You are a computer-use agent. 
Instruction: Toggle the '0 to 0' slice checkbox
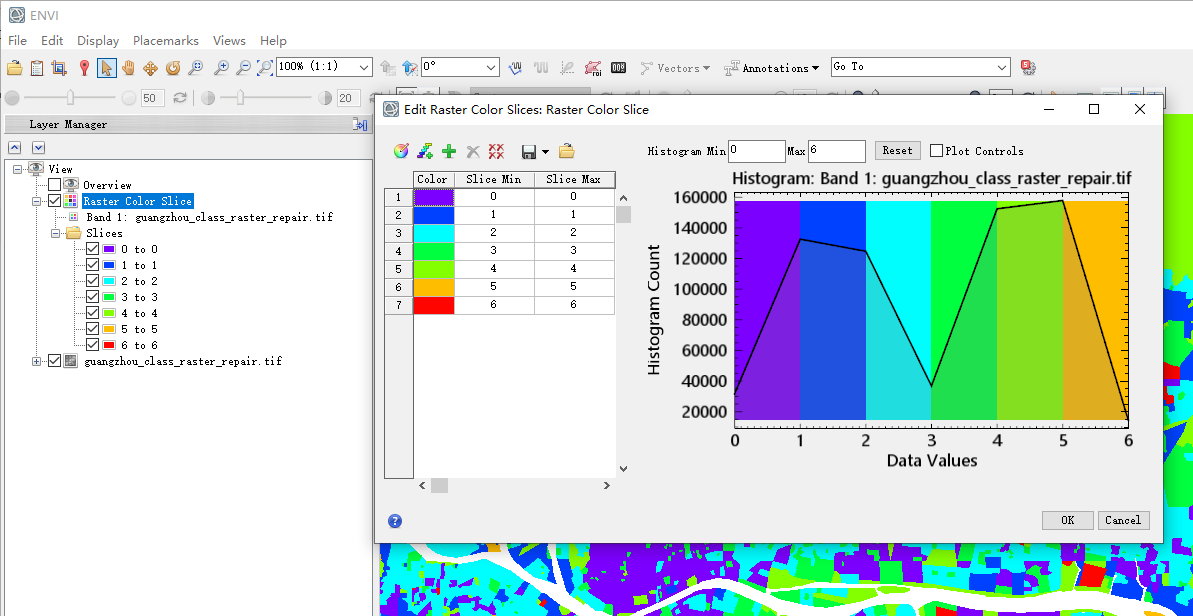(x=92, y=249)
